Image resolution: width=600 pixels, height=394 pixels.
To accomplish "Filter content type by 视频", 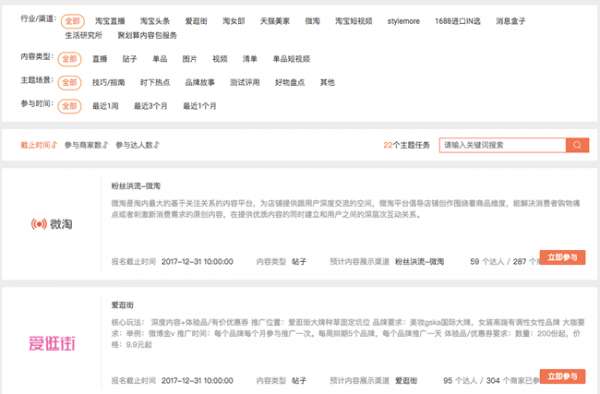I will click(220, 59).
